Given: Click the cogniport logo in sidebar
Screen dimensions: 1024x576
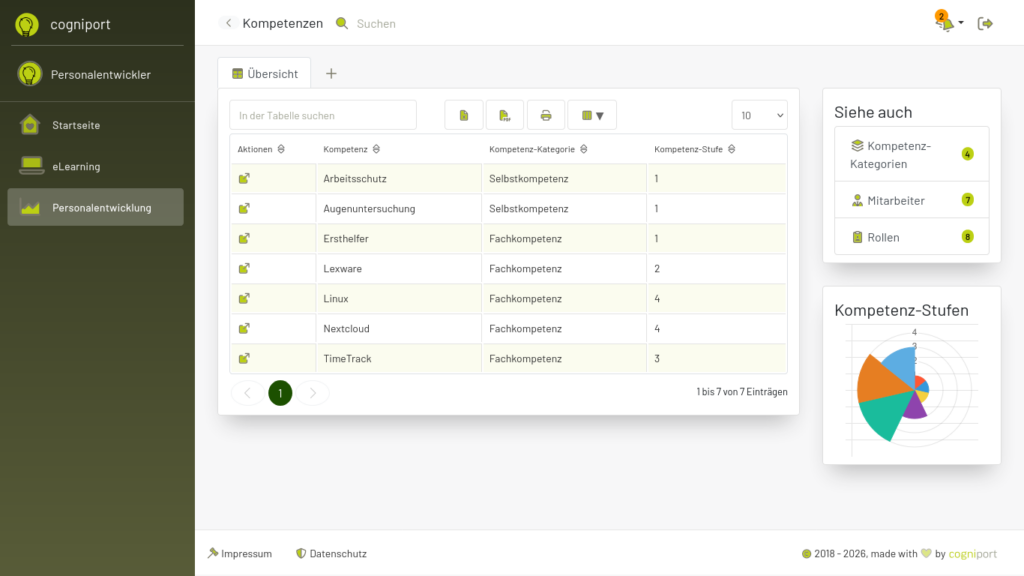Looking at the screenshot, I should pos(28,23).
